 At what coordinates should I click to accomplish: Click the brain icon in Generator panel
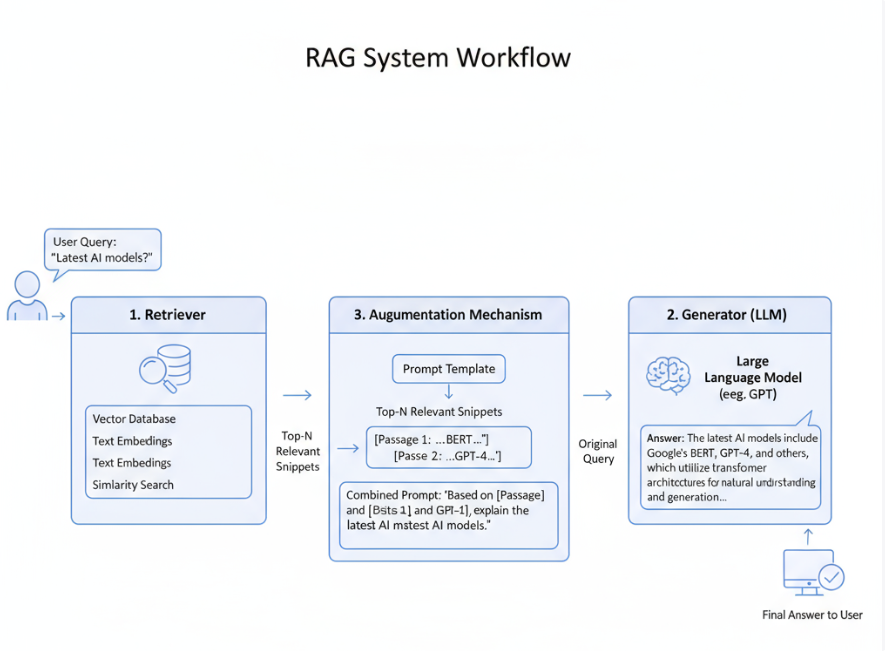[668, 376]
